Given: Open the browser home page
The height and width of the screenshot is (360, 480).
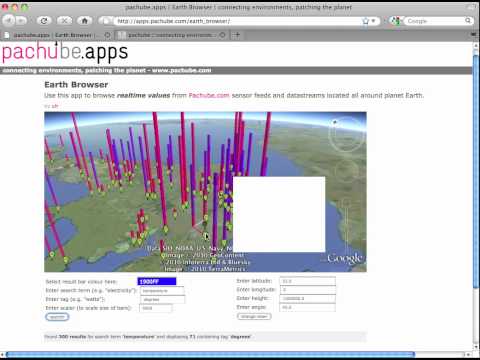Looking at the screenshot, I should pyautogui.click(x=85, y=21).
